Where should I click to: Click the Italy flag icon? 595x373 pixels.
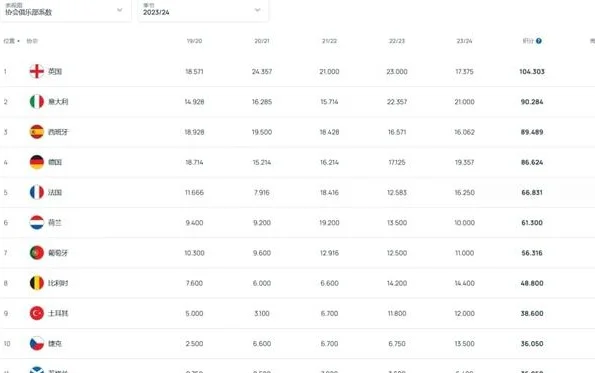coord(37,102)
